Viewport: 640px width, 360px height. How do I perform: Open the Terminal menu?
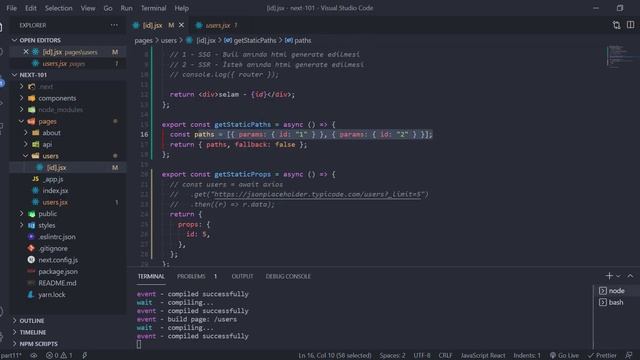click(x=153, y=8)
